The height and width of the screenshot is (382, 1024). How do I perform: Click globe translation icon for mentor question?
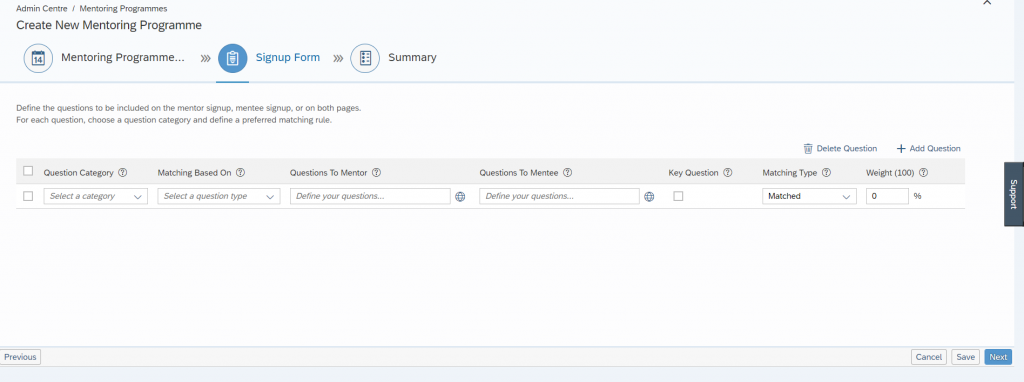(x=460, y=197)
